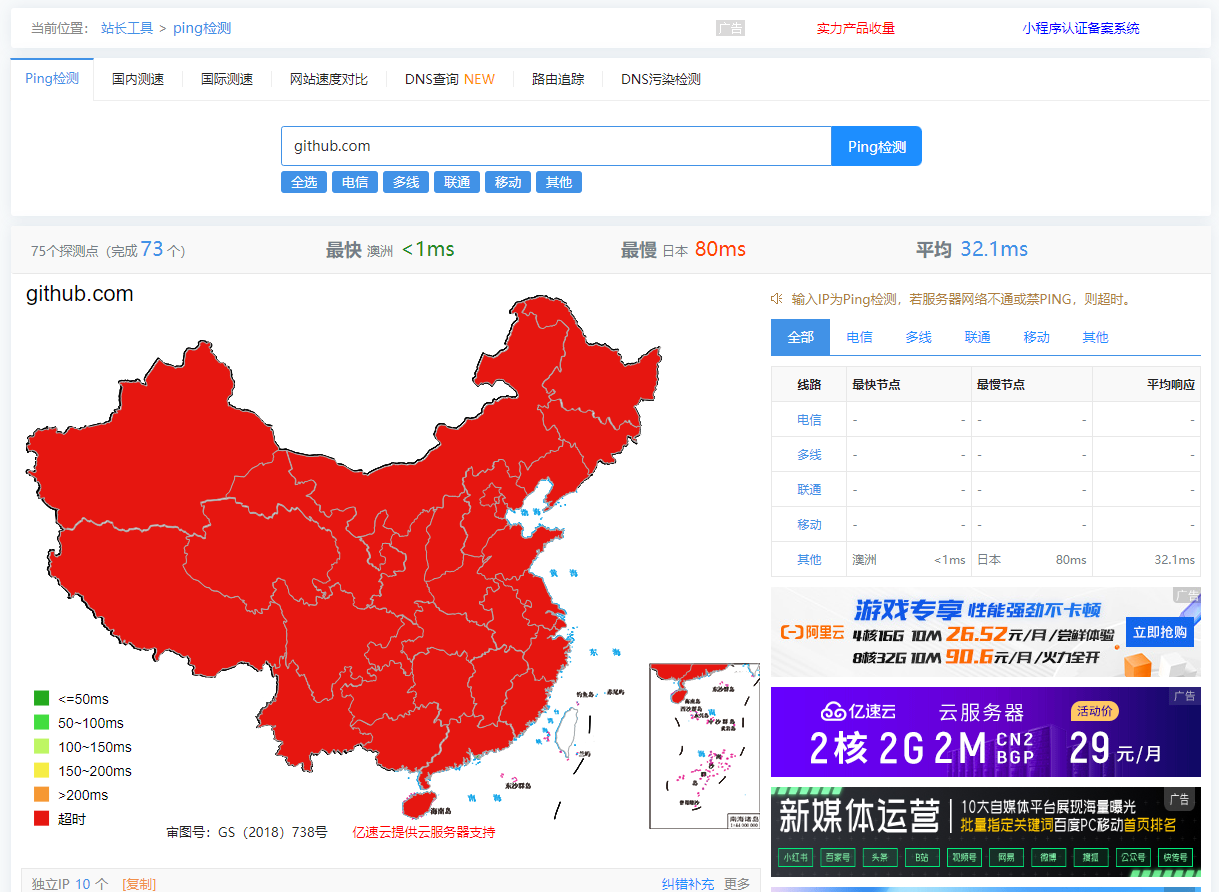This screenshot has width=1219, height=892.
Task: Open the 亿速云 云服务器 purple ad banner
Action: pos(986,732)
